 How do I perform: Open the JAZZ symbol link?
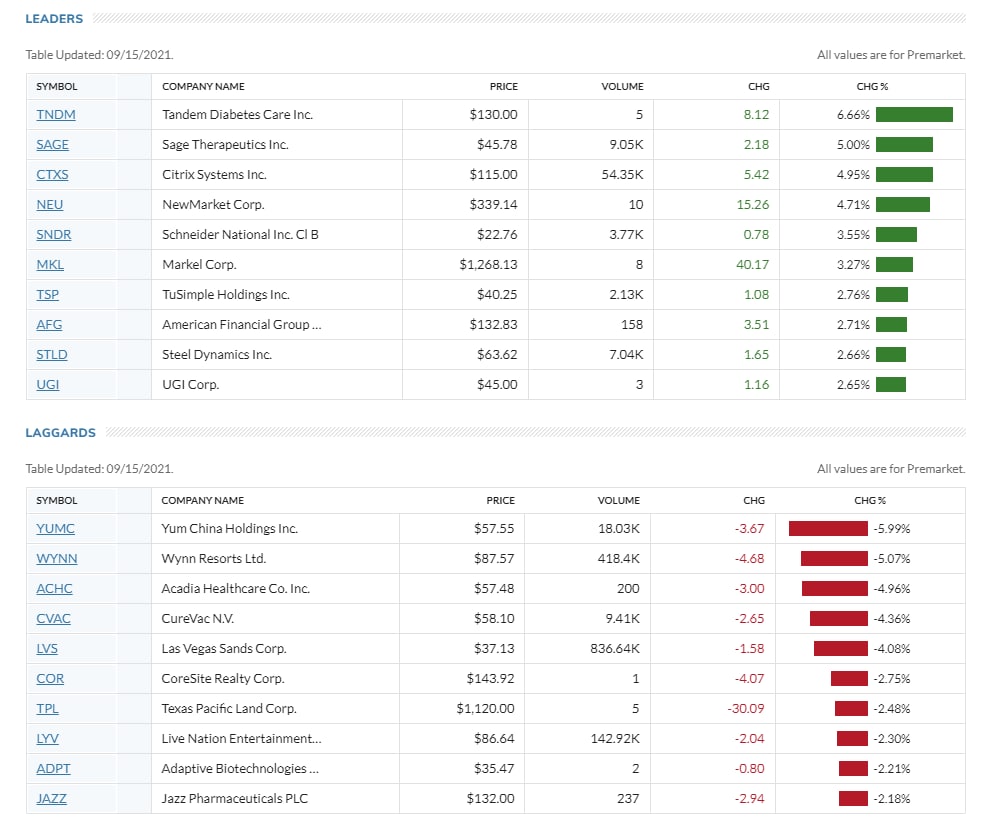click(51, 799)
